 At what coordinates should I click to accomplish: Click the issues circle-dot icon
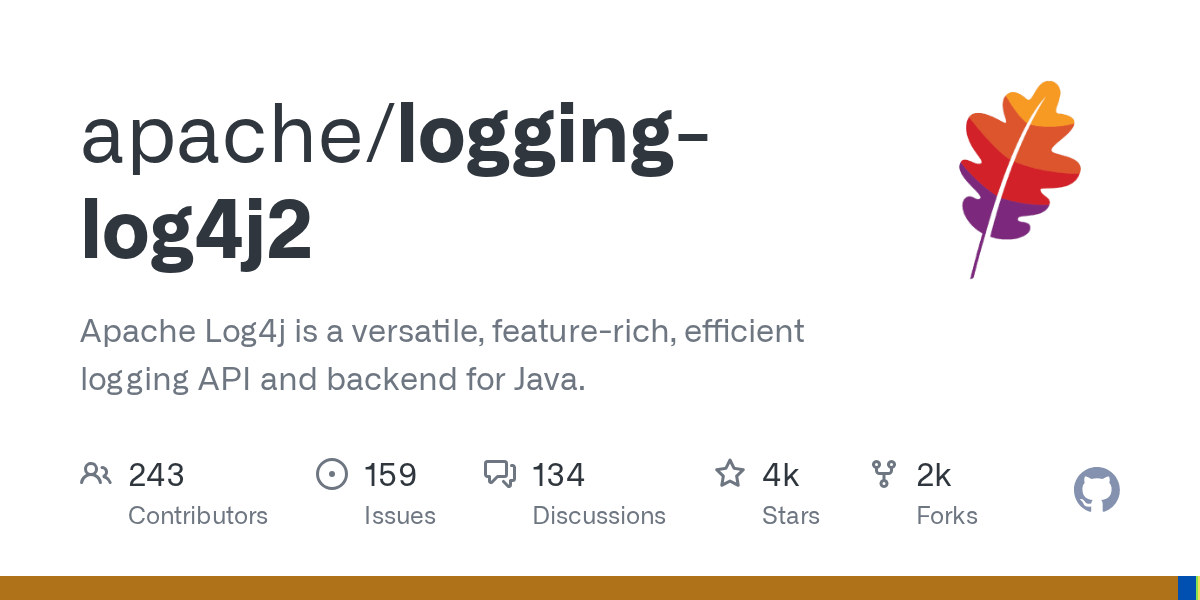tap(331, 474)
